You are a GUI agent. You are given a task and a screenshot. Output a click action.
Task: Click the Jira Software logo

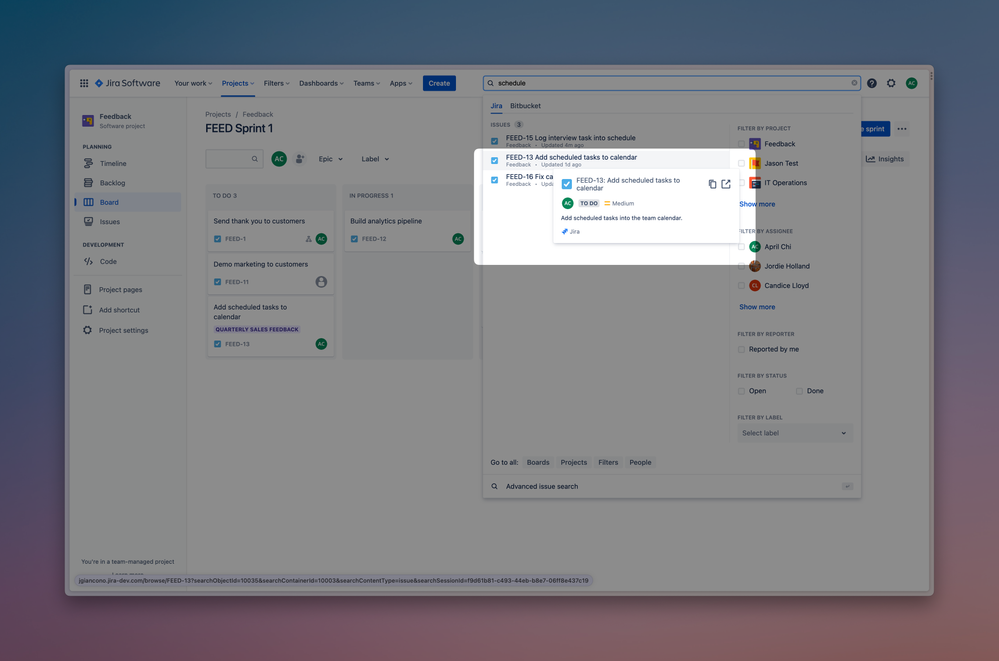click(127, 83)
